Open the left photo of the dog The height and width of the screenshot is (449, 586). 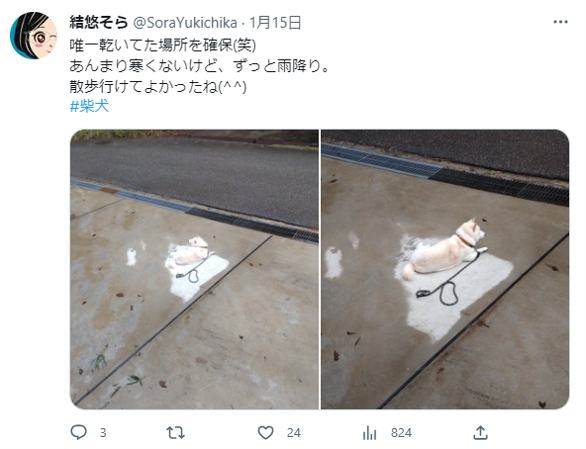pyautogui.click(x=194, y=269)
